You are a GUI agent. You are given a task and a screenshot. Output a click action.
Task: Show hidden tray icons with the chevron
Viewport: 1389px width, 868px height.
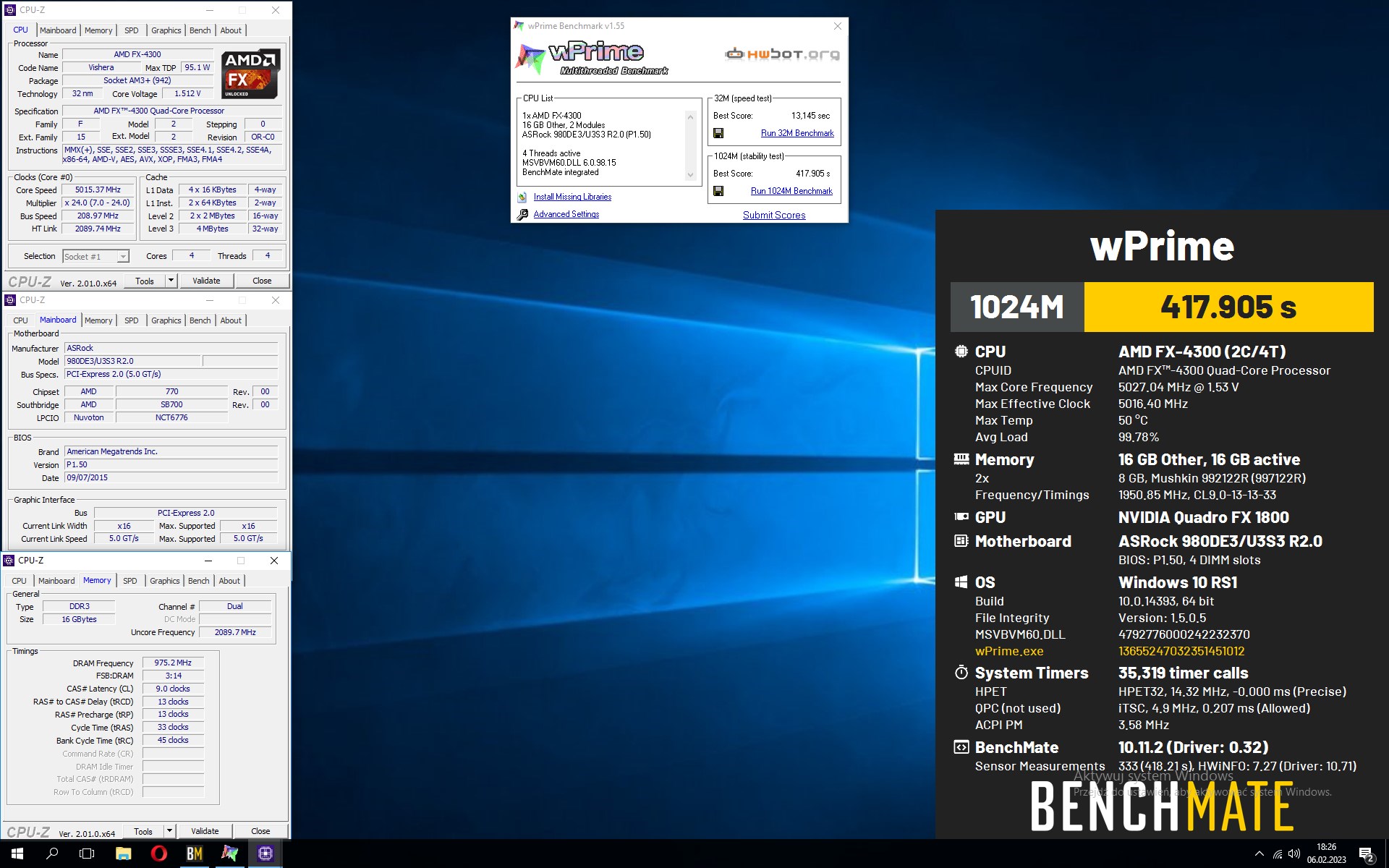click(1260, 854)
